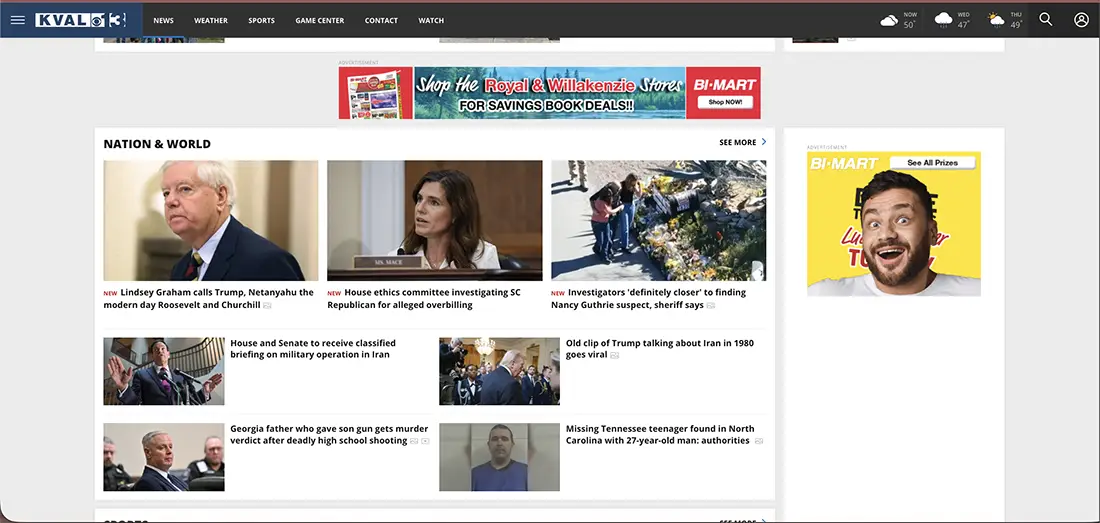Click the Bi-Mart savings book banner ad
Viewport: 1100px width, 523px height.
(x=549, y=93)
